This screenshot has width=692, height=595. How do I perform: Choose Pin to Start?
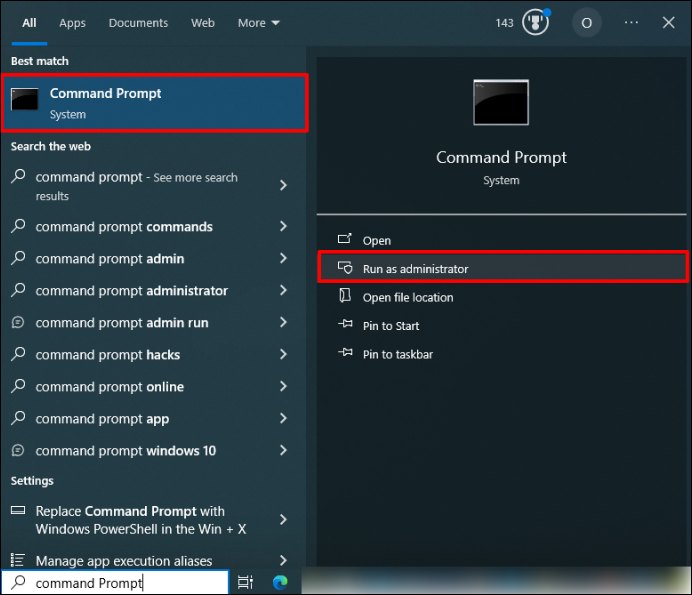[502, 326]
